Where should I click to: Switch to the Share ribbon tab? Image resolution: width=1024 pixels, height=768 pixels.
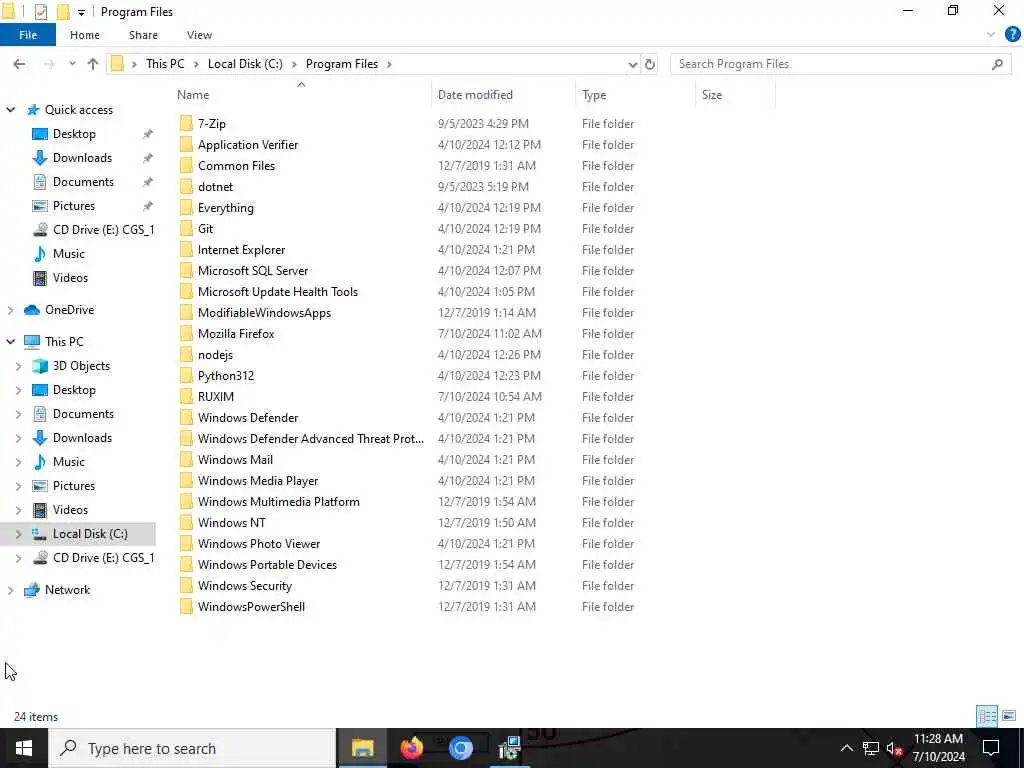[143, 35]
